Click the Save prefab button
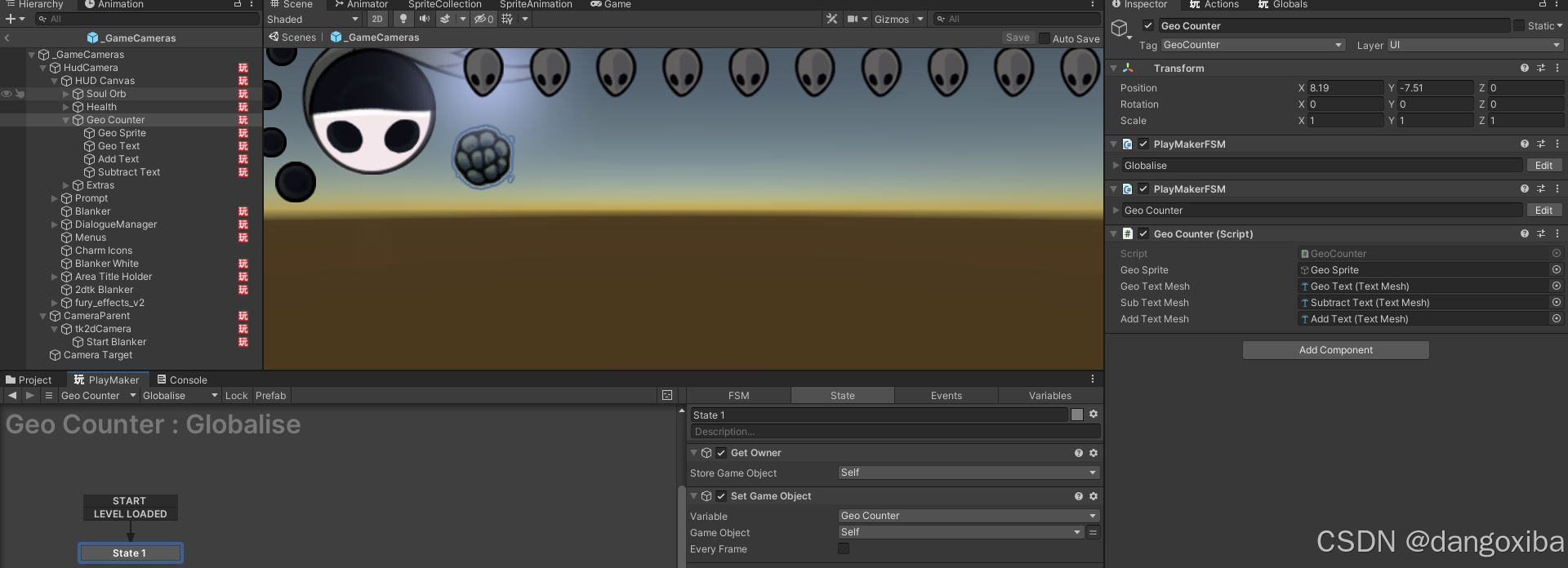This screenshot has height=568, width=1568. tap(1018, 38)
